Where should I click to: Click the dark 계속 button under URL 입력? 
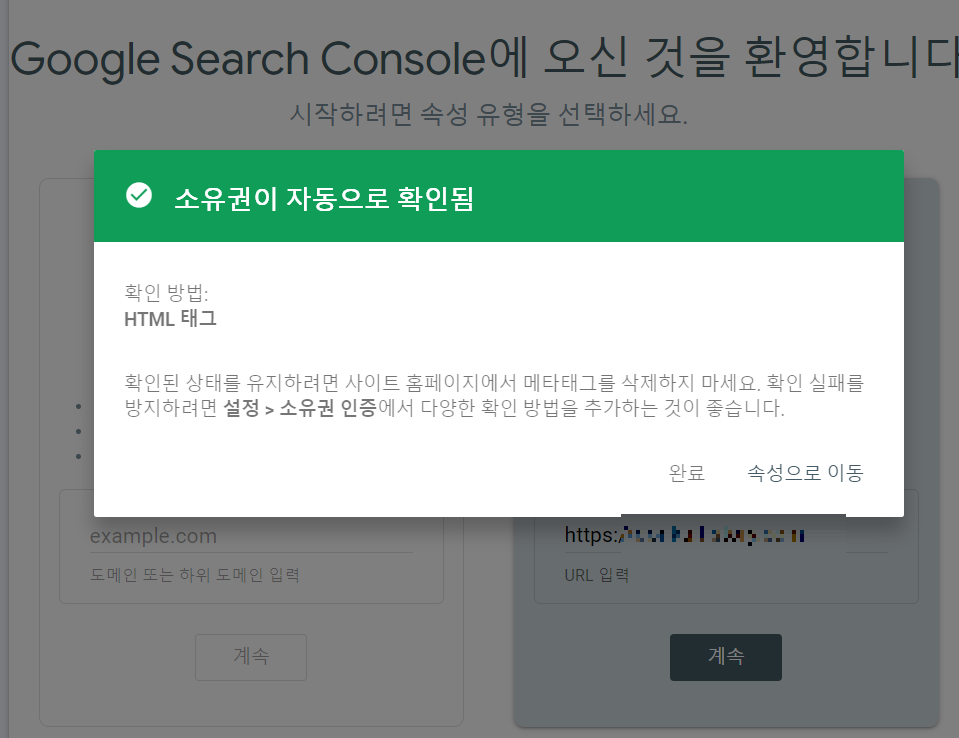click(x=725, y=657)
